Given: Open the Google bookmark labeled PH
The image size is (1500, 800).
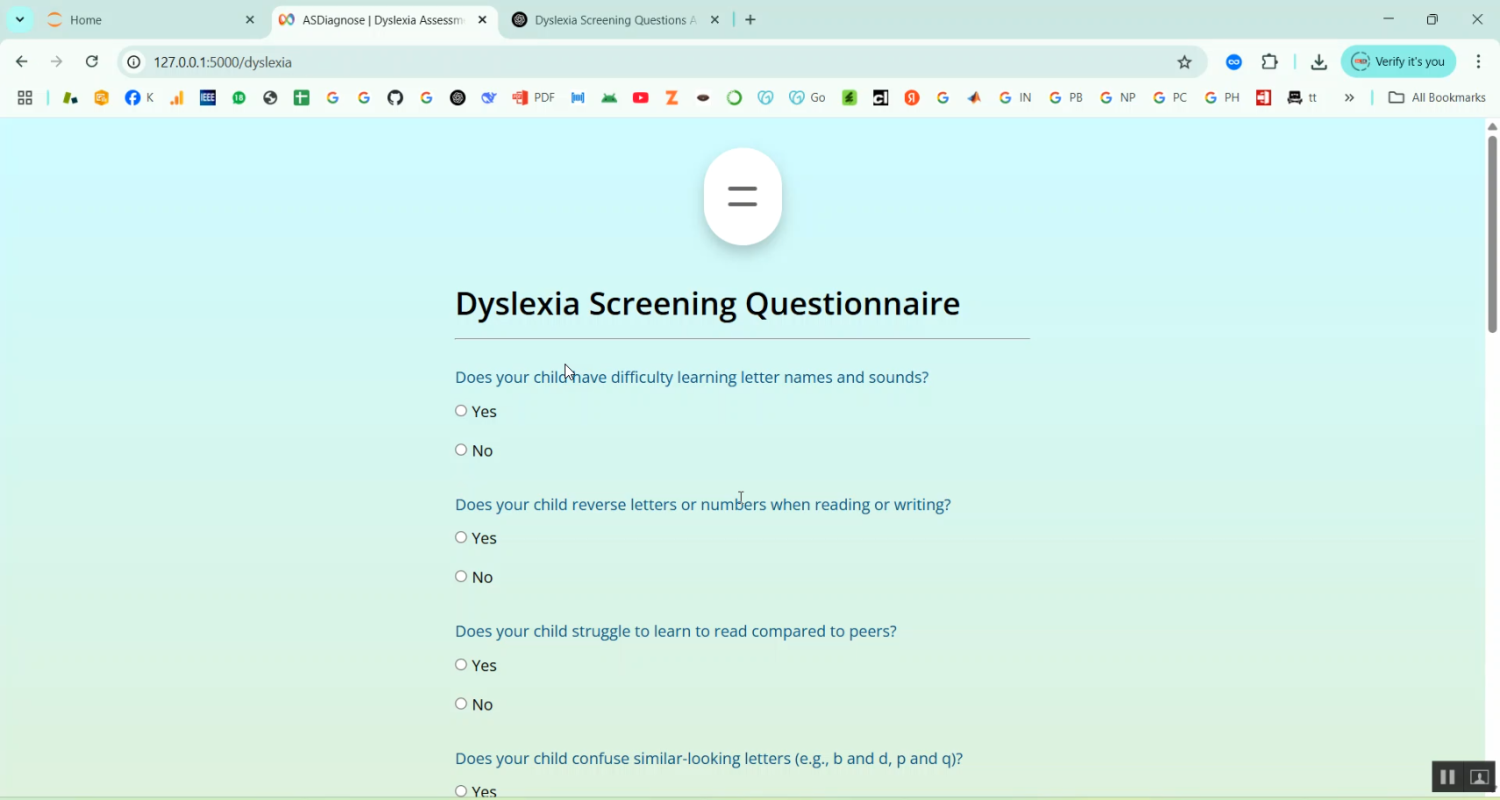Looking at the screenshot, I should tap(1222, 98).
